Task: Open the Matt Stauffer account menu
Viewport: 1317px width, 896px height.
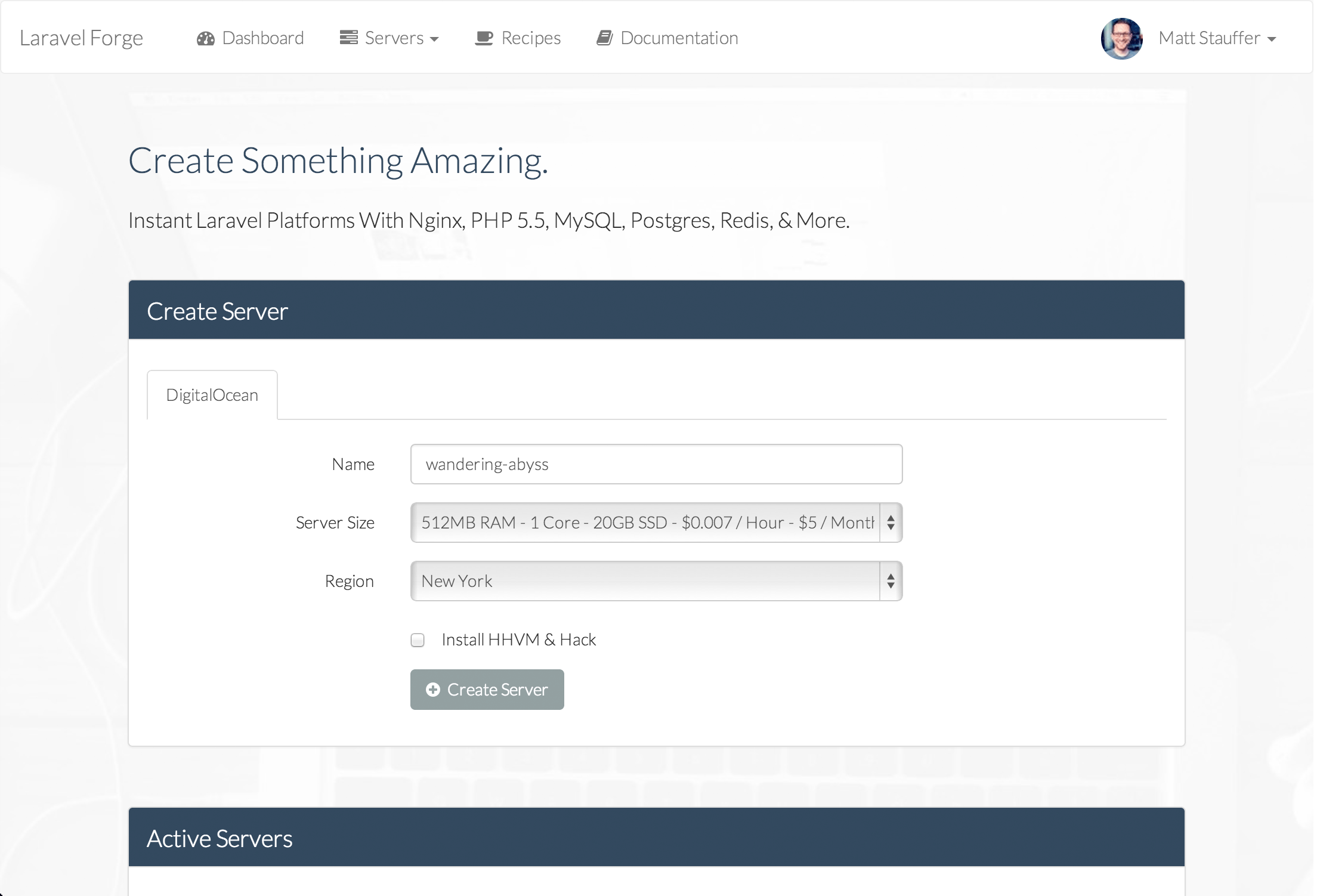Action: click(x=1217, y=38)
